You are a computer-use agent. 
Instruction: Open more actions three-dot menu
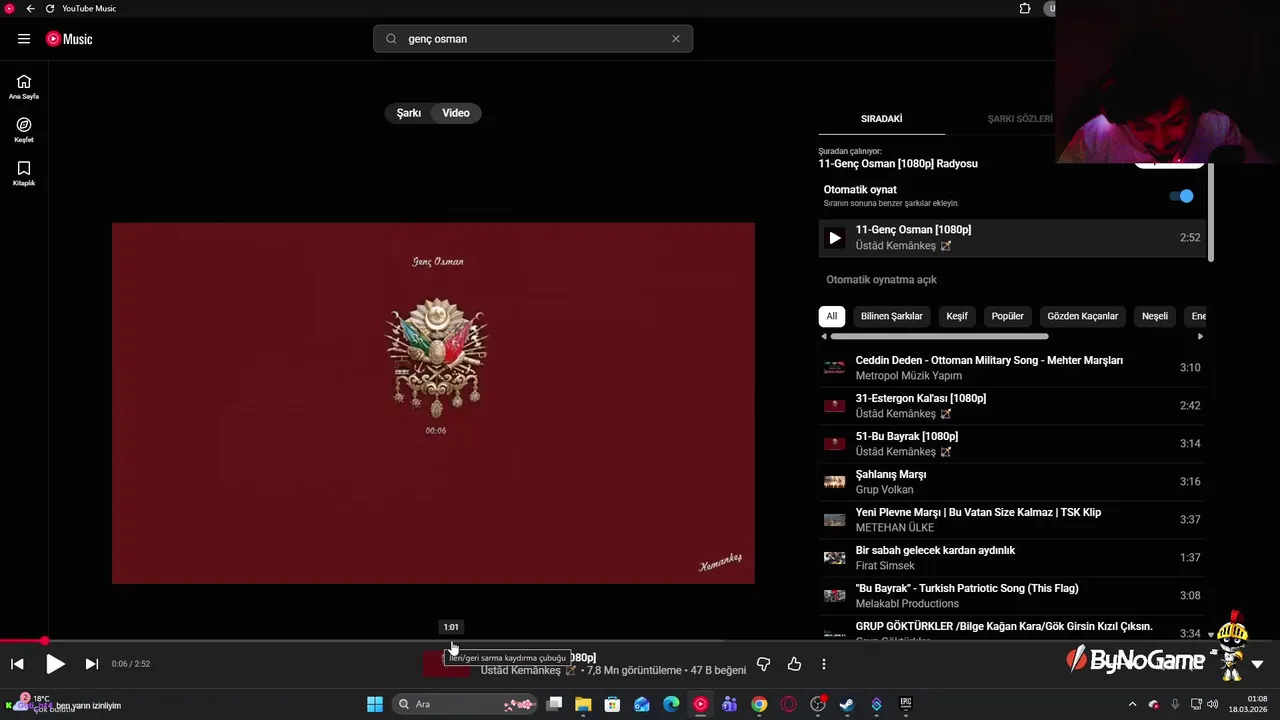click(x=824, y=664)
